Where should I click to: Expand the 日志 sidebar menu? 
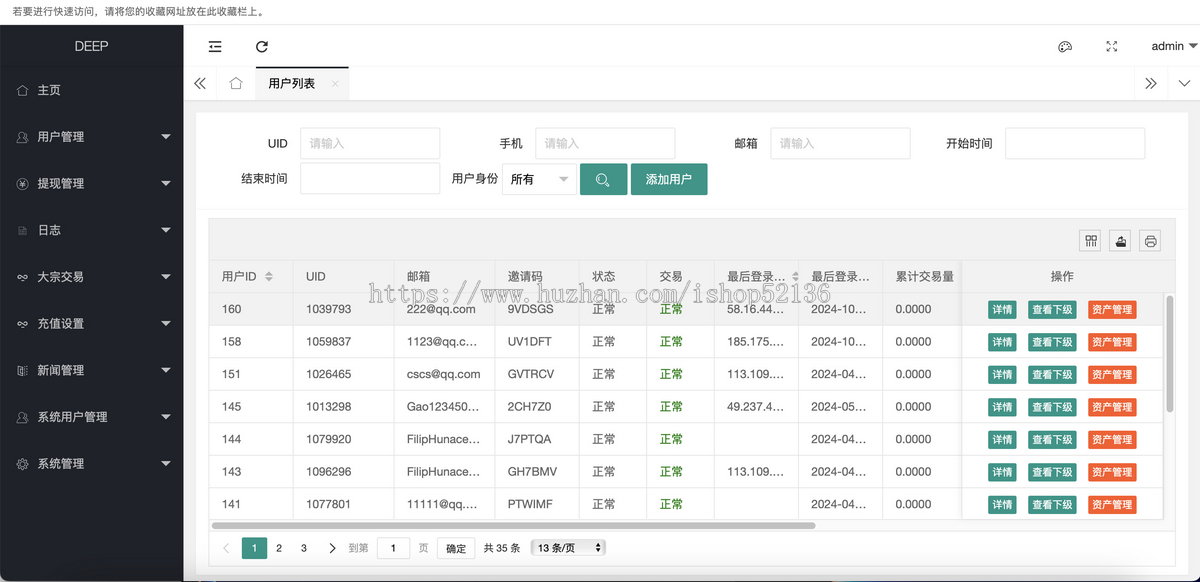coord(92,230)
